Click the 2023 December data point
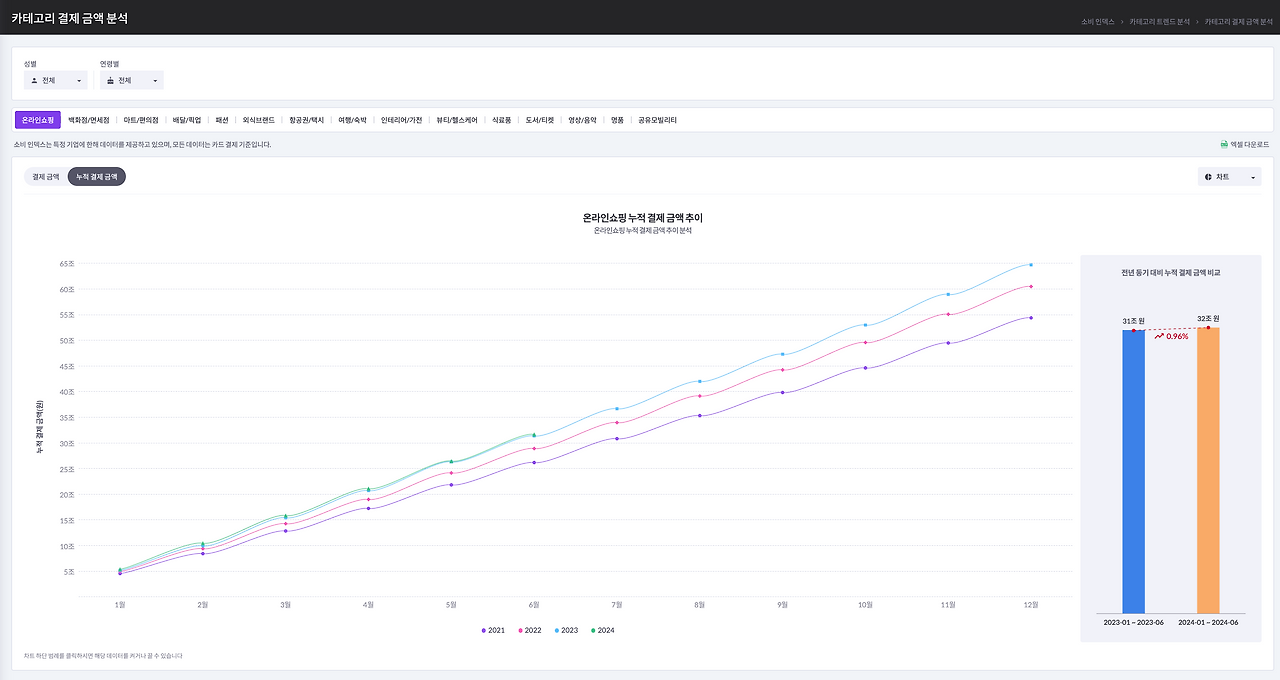This screenshot has width=1280, height=680. pyautogui.click(x=1031, y=265)
